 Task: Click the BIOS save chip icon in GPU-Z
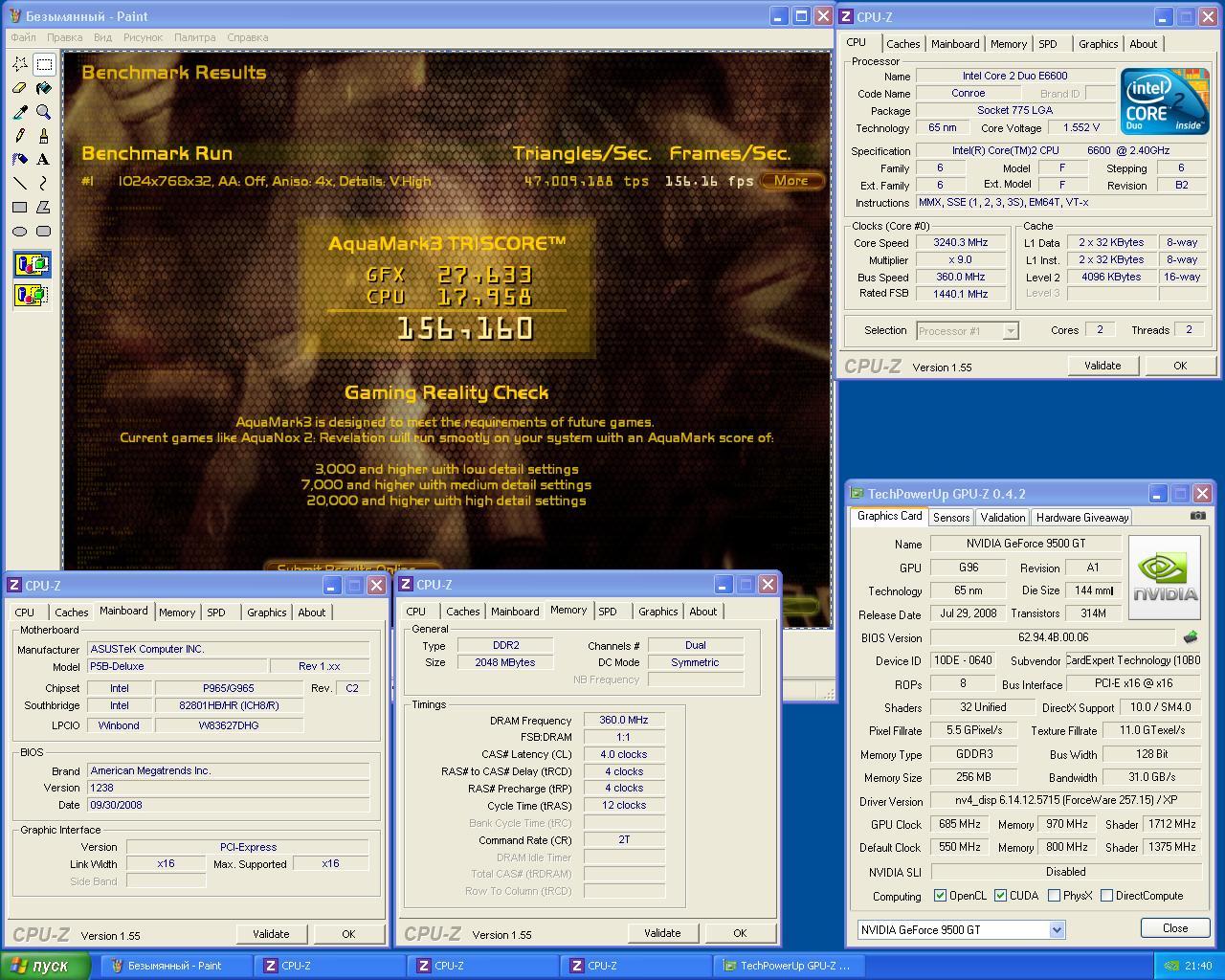tap(1191, 636)
